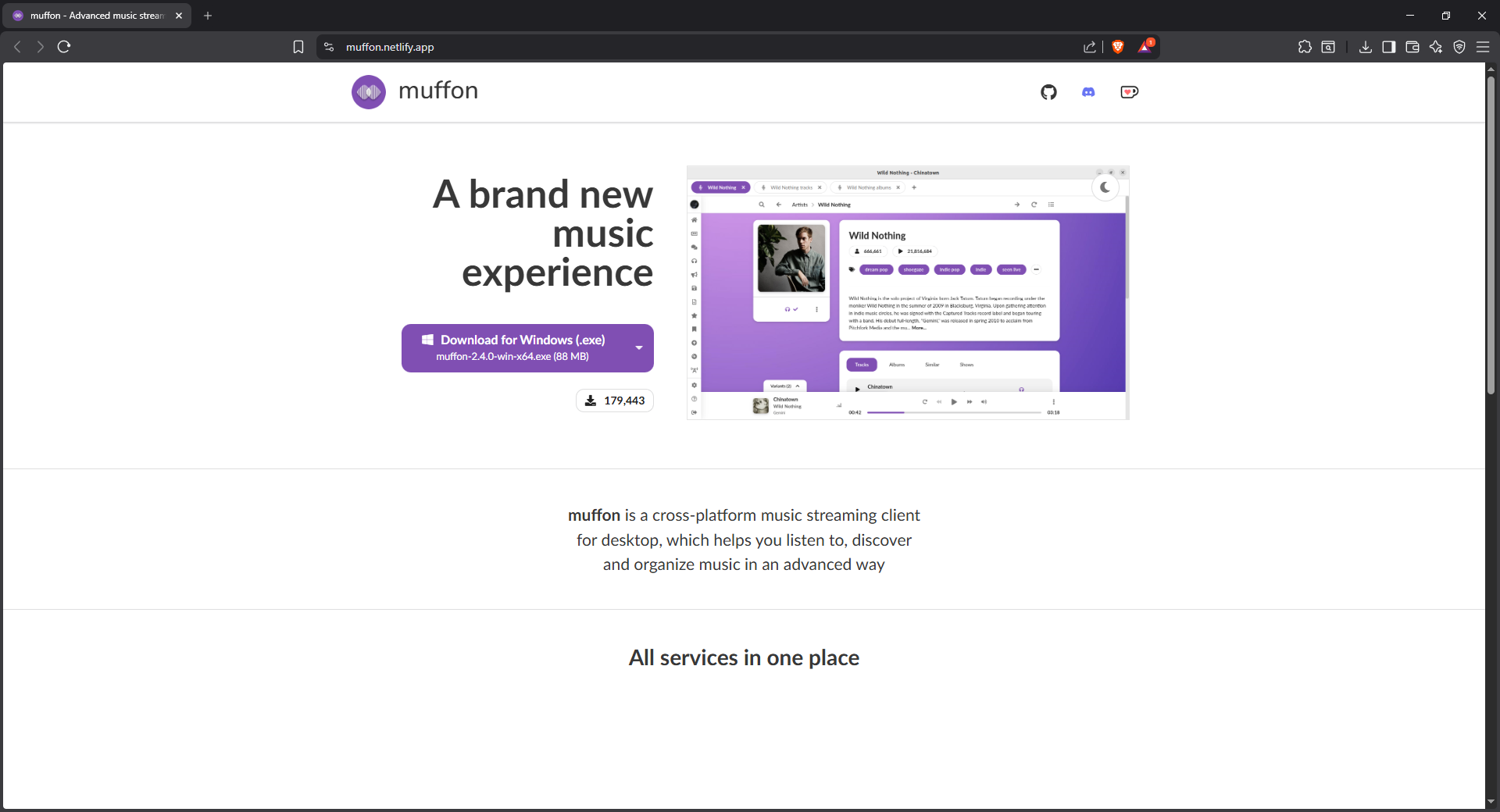This screenshot has width=1500, height=812.
Task: Open the GitHub repository icon
Action: pos(1048,92)
